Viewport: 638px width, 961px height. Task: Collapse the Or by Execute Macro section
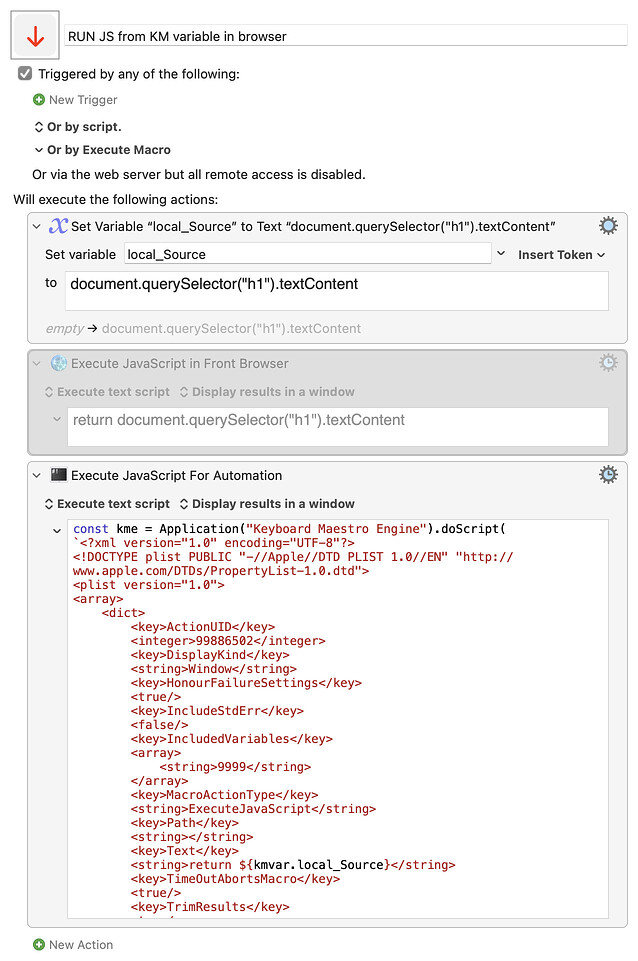click(x=39, y=150)
